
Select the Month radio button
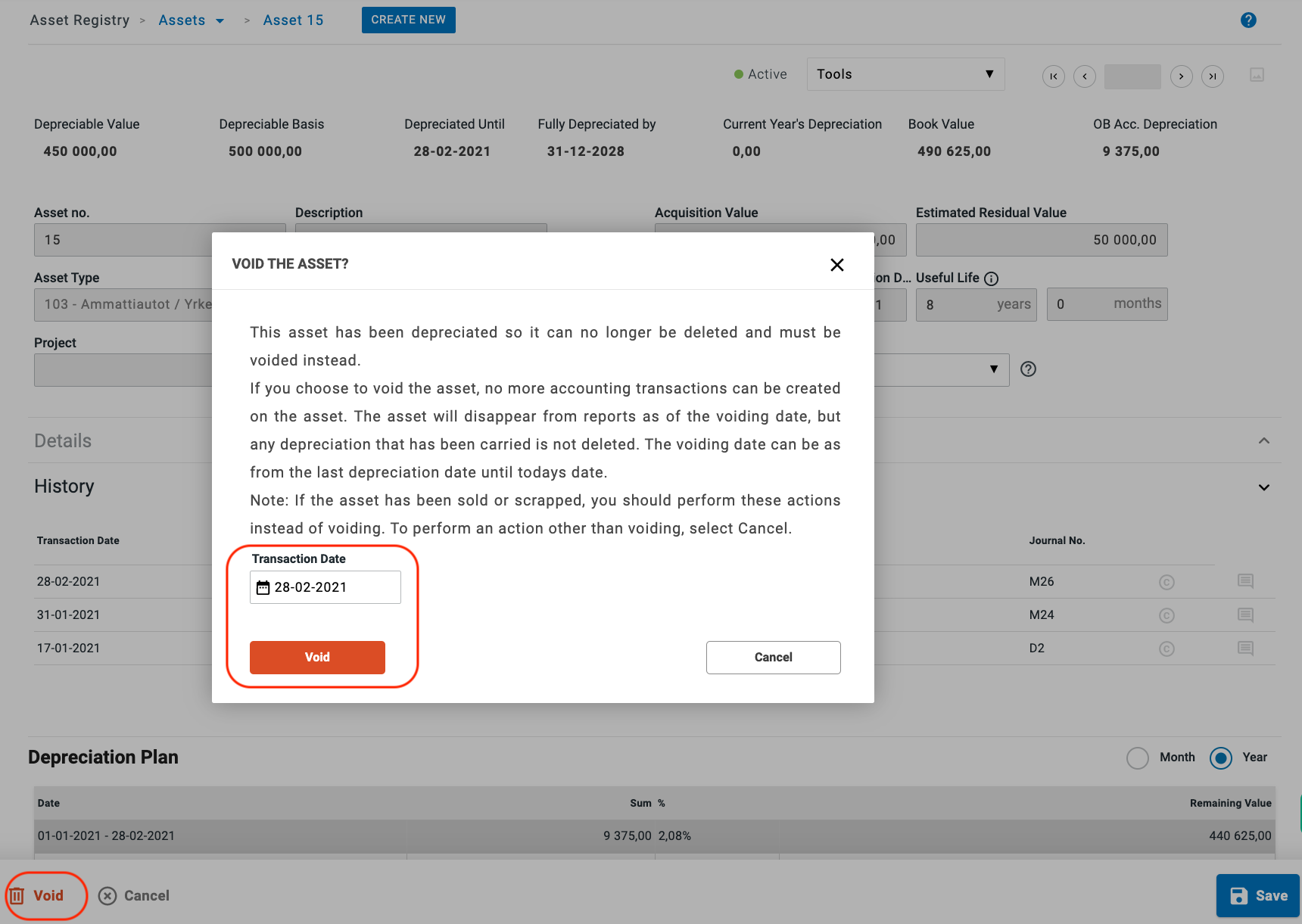pos(1137,758)
